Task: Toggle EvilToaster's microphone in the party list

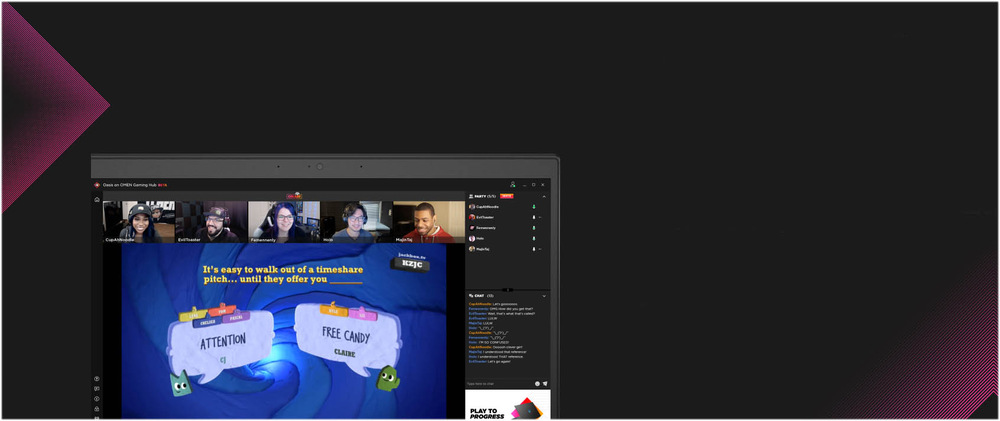Action: coord(534,217)
